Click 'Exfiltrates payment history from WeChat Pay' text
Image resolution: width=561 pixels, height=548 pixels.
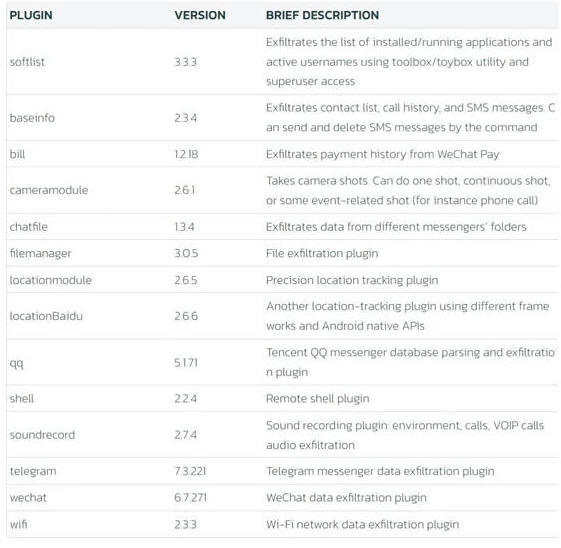point(383,155)
